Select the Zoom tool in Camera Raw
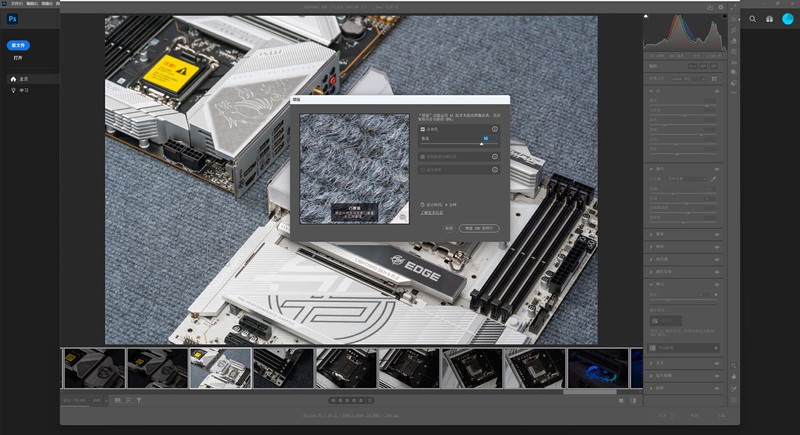 pyautogui.click(x=734, y=366)
